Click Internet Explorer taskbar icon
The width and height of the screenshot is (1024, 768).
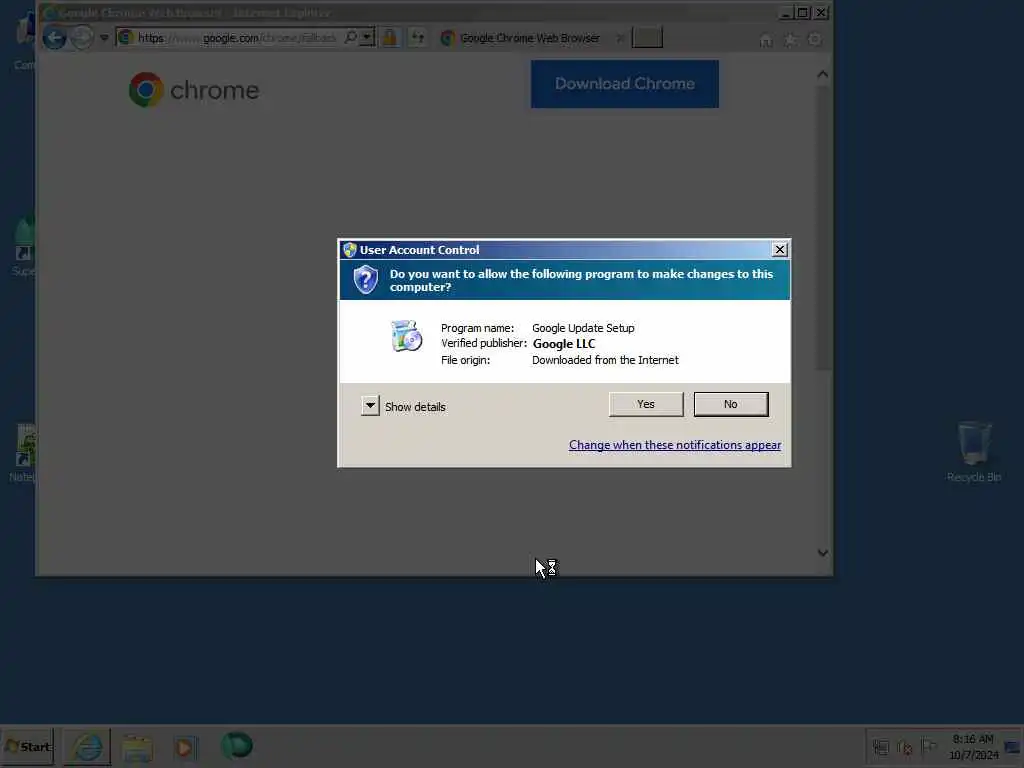click(x=87, y=747)
